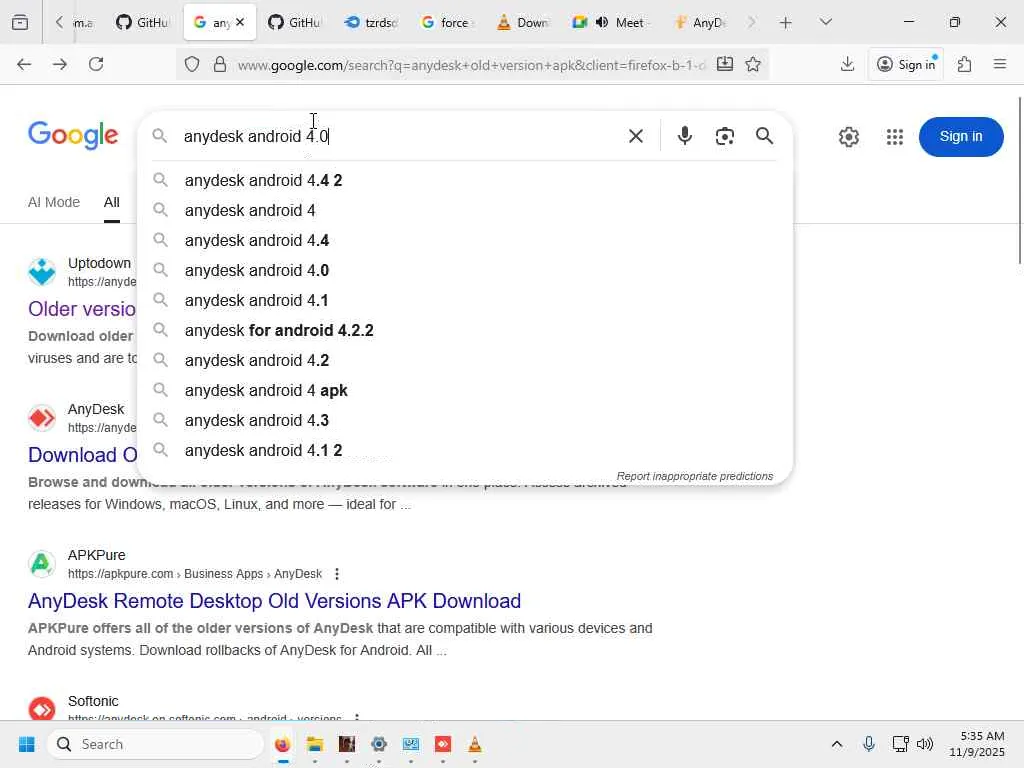Open Google quick settings gear

(x=848, y=136)
